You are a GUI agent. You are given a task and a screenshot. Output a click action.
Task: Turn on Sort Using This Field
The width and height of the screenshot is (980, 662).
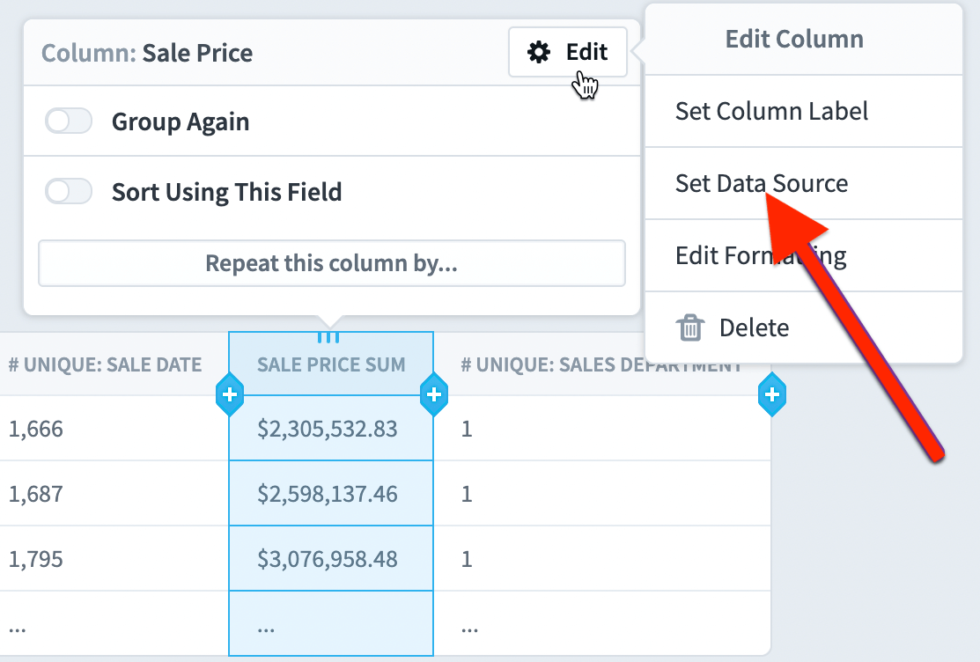(68, 190)
